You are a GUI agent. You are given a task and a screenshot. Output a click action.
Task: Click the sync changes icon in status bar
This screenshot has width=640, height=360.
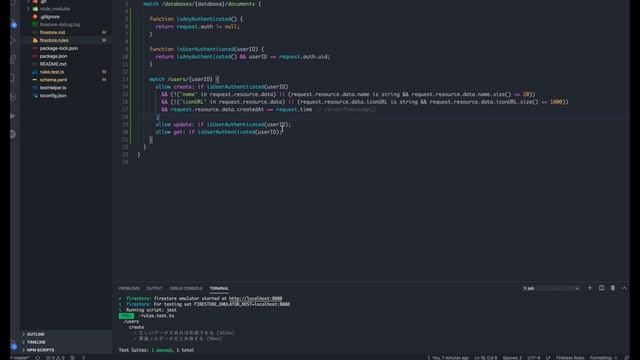tap(38, 358)
